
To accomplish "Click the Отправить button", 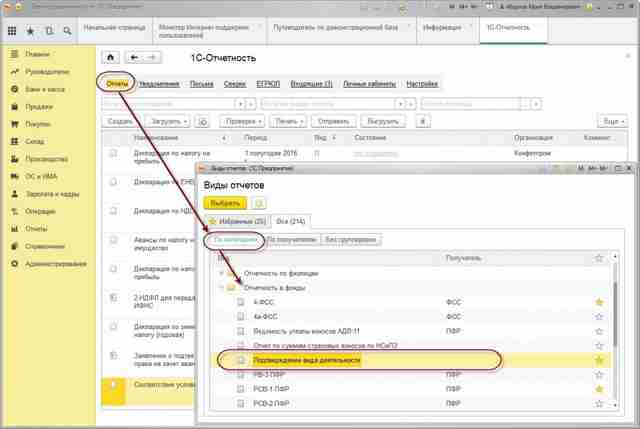I will point(333,122).
